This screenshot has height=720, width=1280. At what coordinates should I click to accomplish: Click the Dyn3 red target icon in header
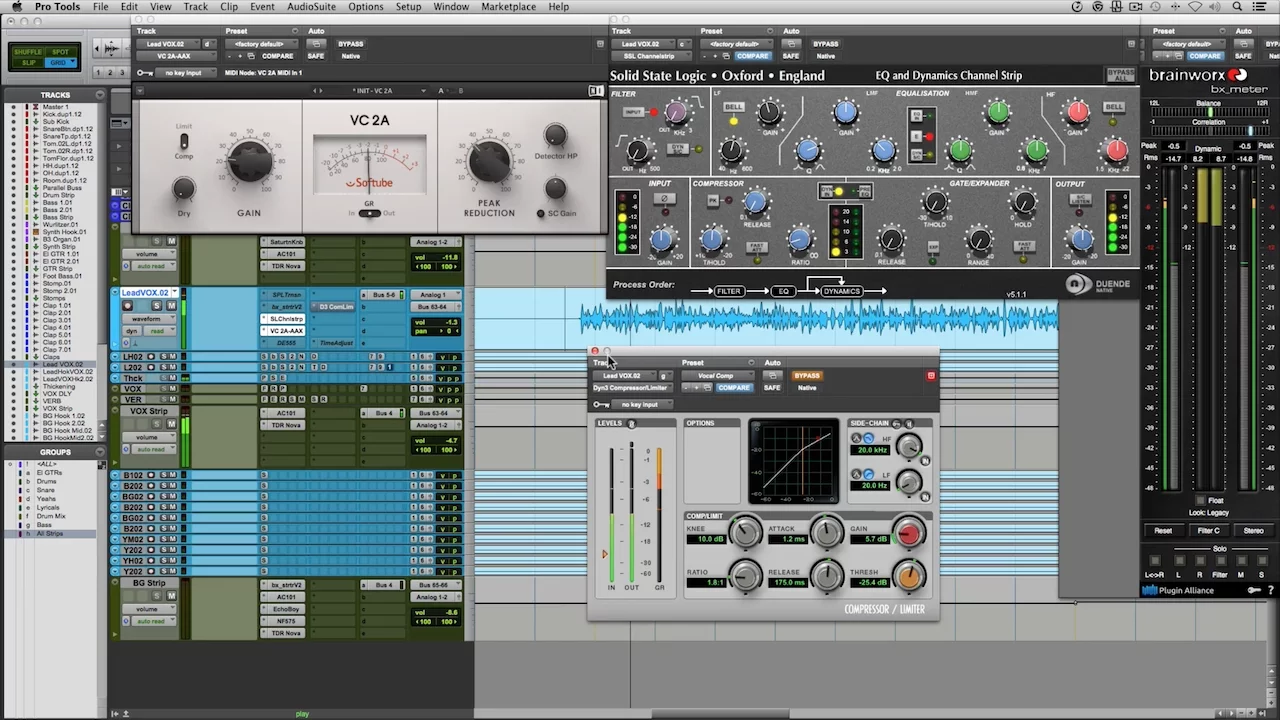click(931, 376)
